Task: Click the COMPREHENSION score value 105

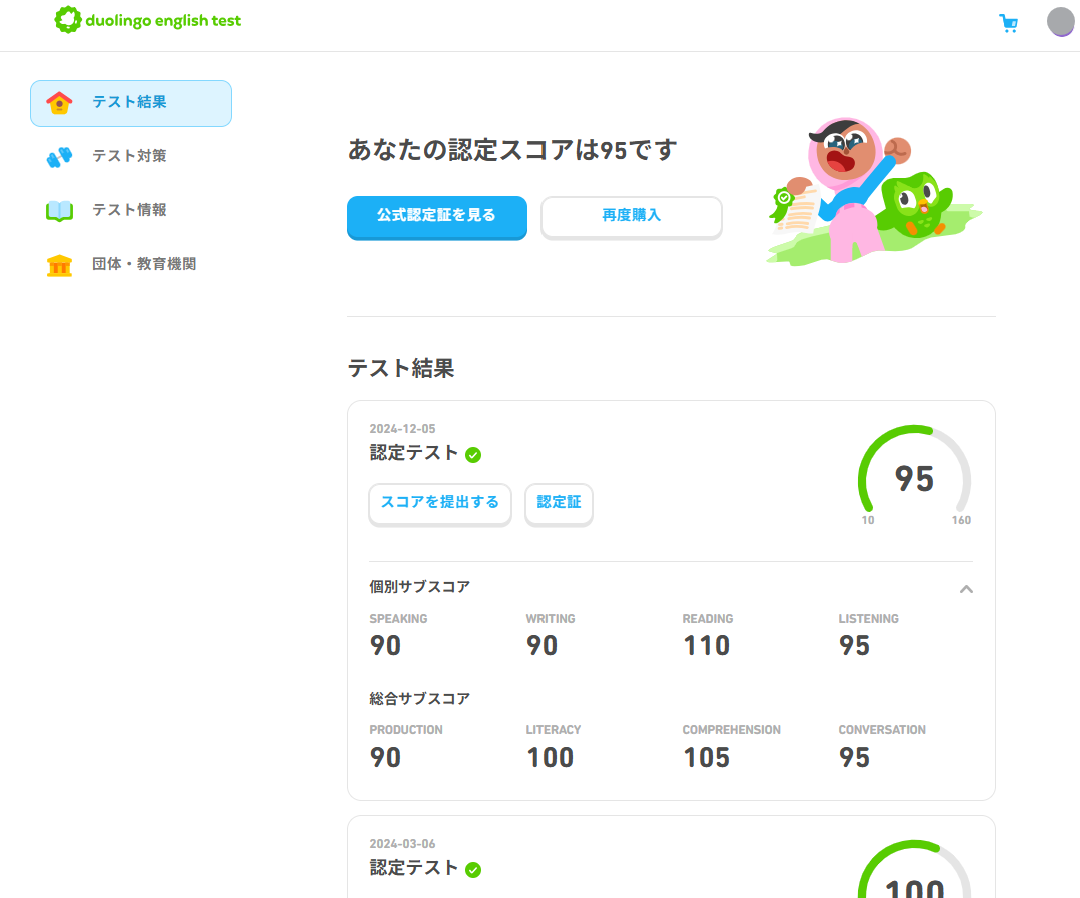Action: [x=707, y=758]
